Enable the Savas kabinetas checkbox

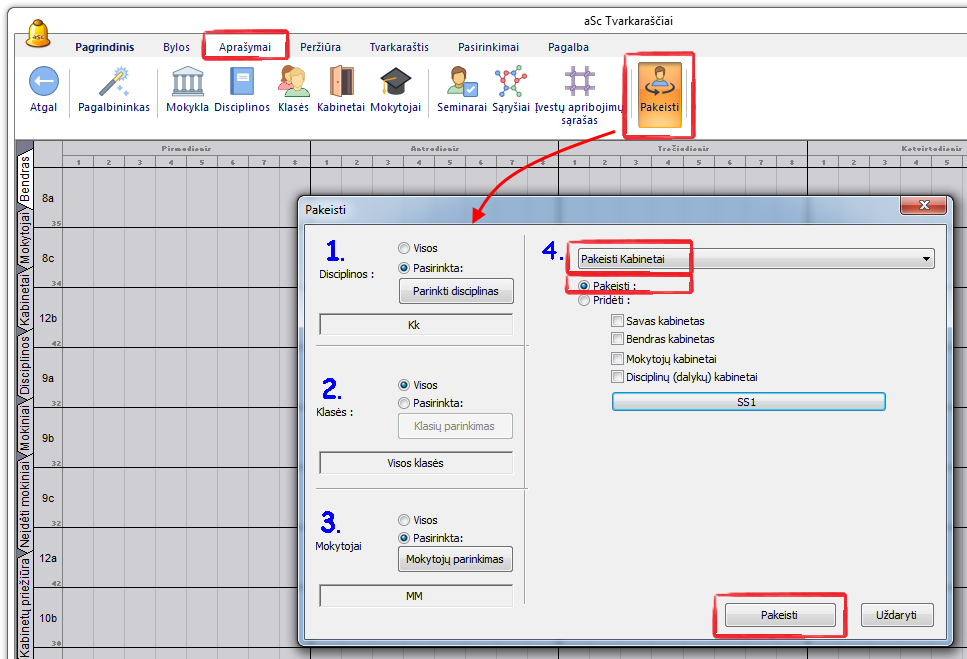click(x=618, y=321)
